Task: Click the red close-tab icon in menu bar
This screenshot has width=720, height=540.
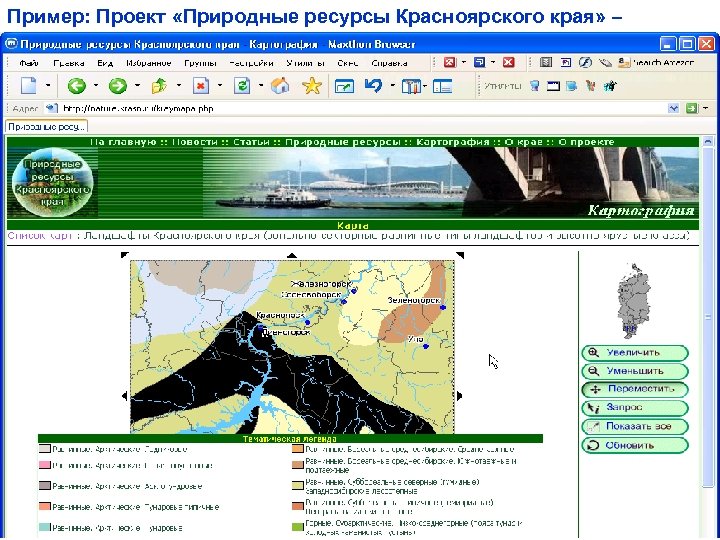Action: tap(450, 62)
